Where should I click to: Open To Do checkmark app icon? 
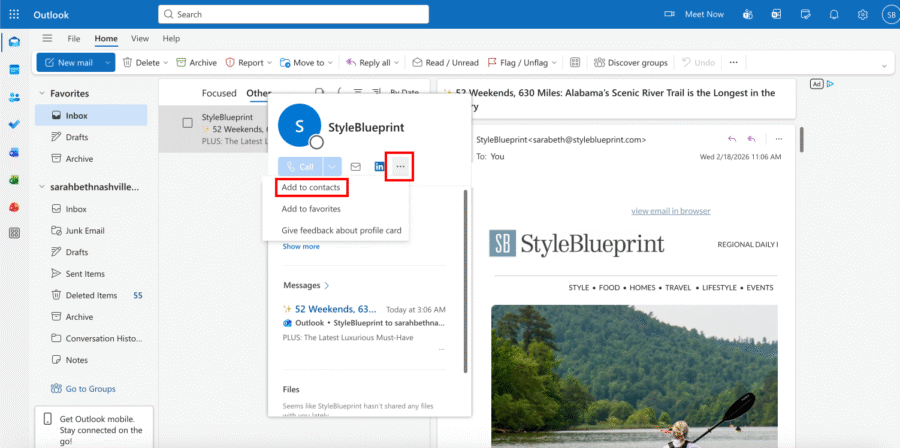[14, 124]
